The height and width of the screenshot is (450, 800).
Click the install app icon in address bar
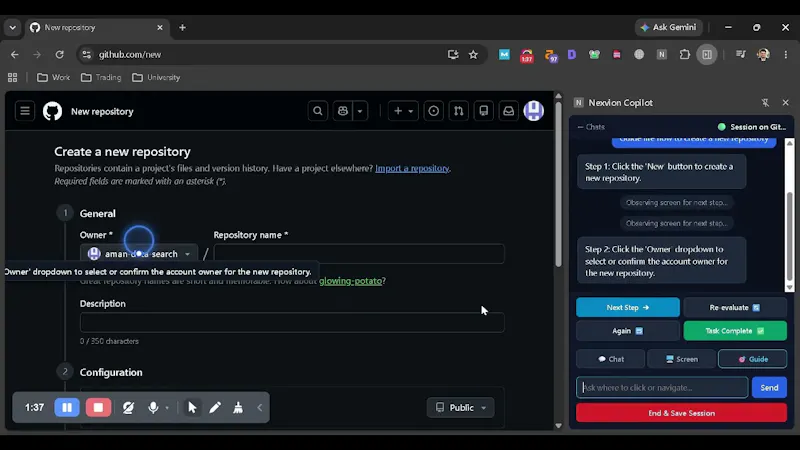[453, 55]
